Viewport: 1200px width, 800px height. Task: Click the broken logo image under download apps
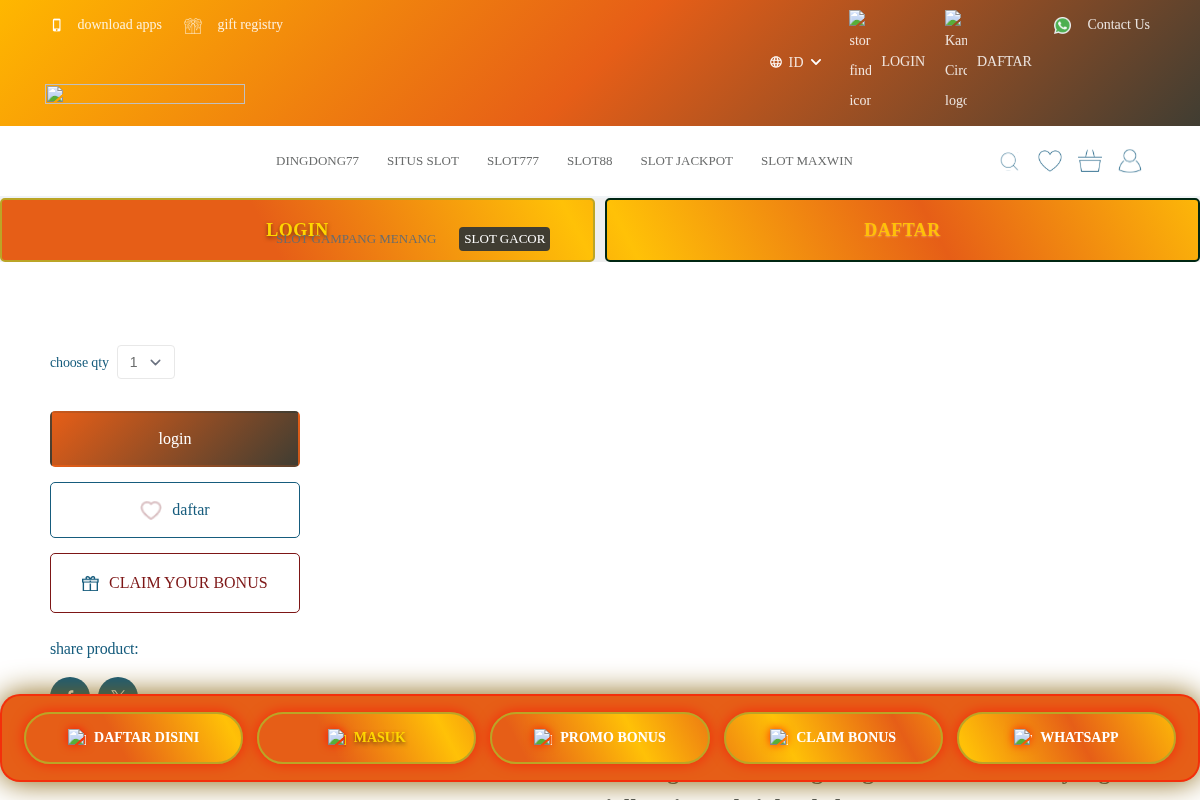pos(145,94)
